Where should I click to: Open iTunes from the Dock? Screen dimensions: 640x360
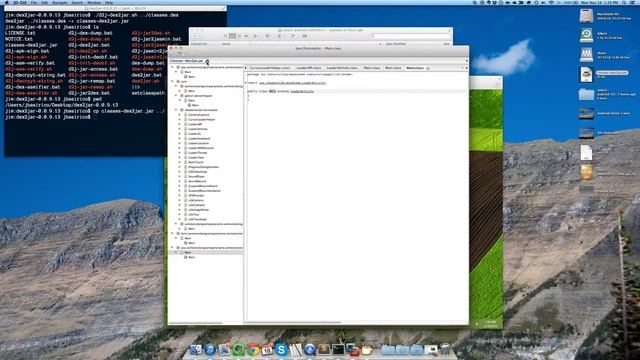[210, 349]
